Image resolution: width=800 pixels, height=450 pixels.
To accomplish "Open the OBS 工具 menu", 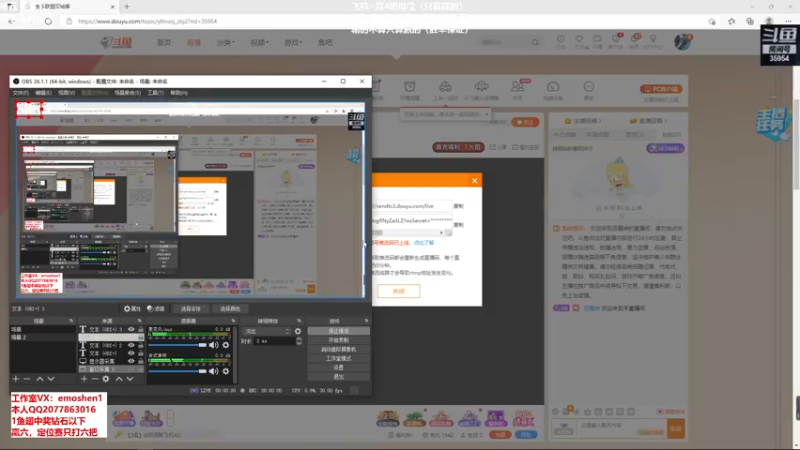I will point(156,93).
